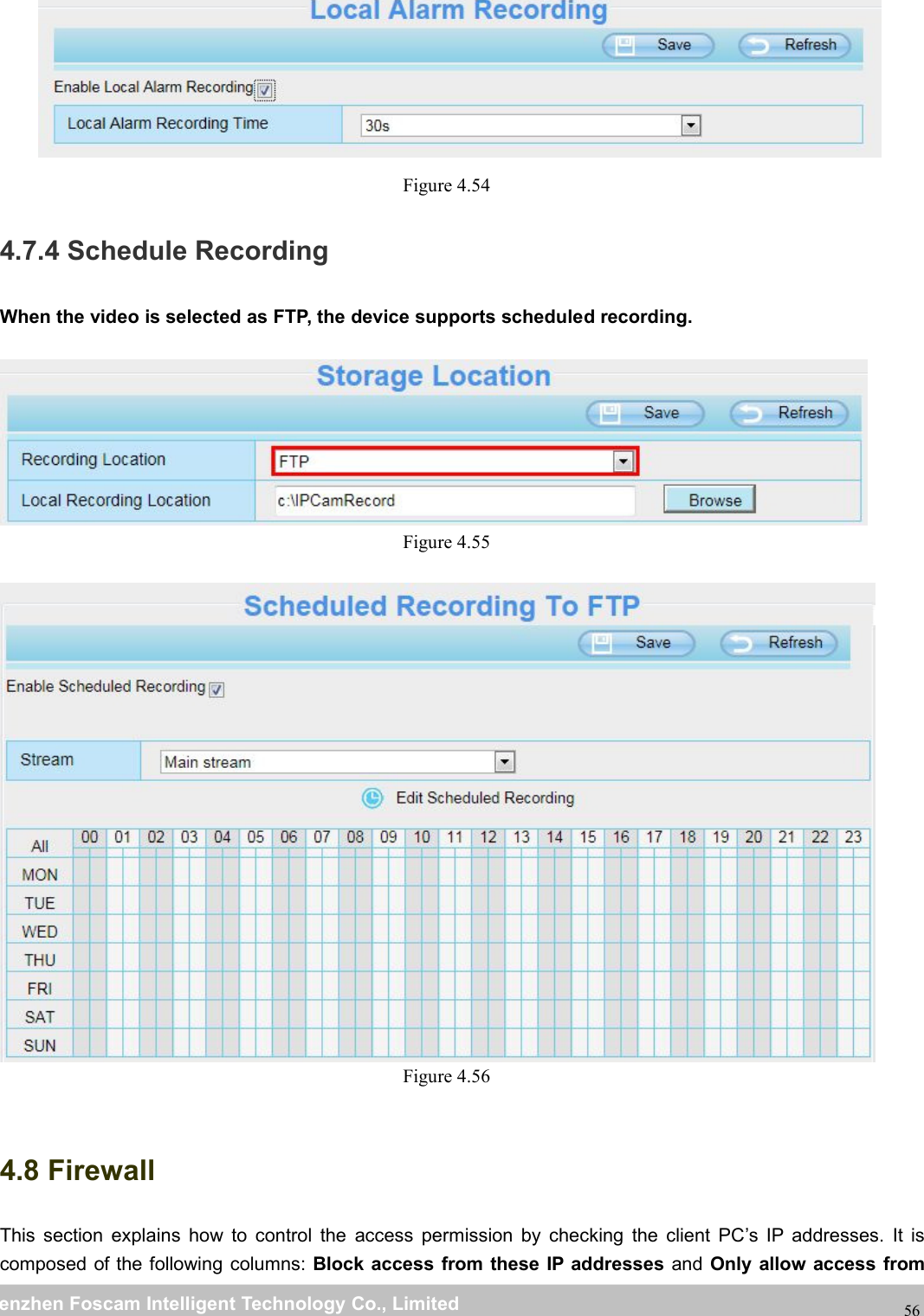The image size is (924, 1316).
Task: Select the TUE row header
Action: tap(40, 903)
